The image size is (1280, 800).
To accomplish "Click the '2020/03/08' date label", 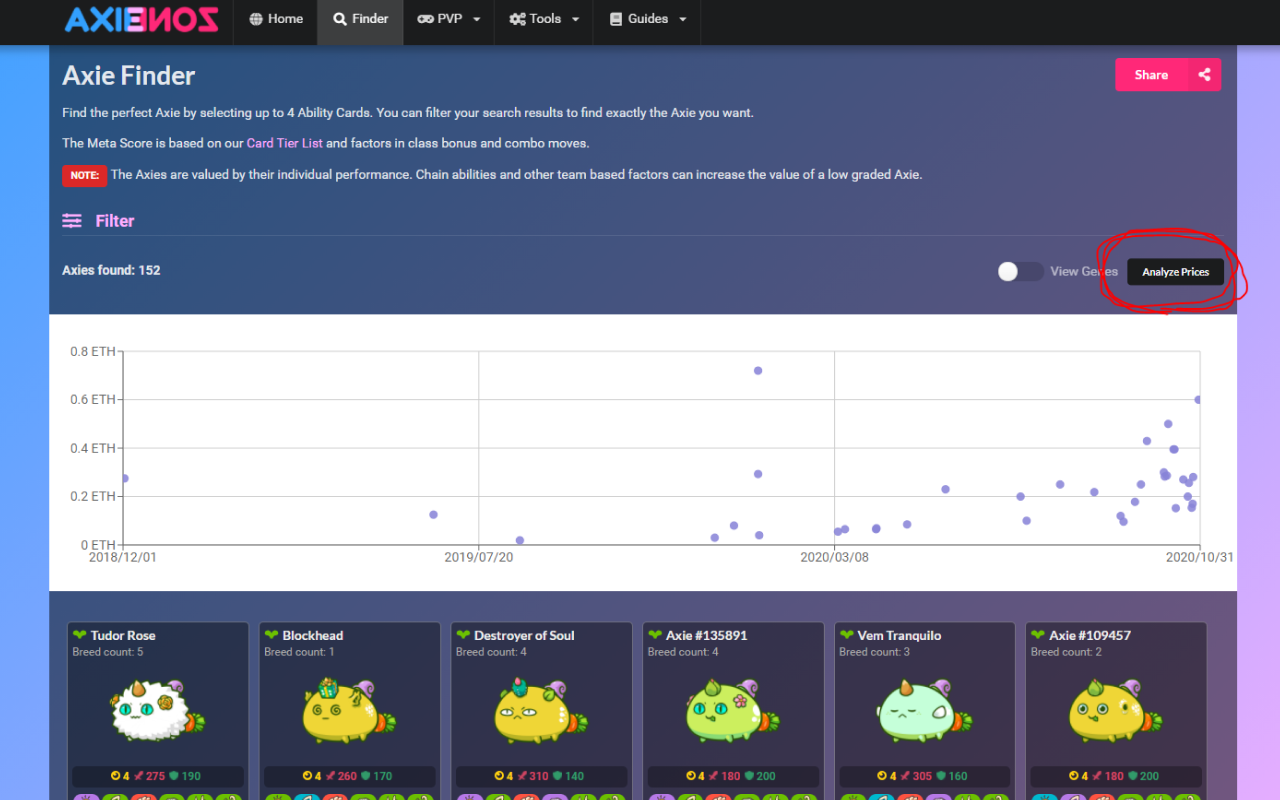I will tap(835, 557).
